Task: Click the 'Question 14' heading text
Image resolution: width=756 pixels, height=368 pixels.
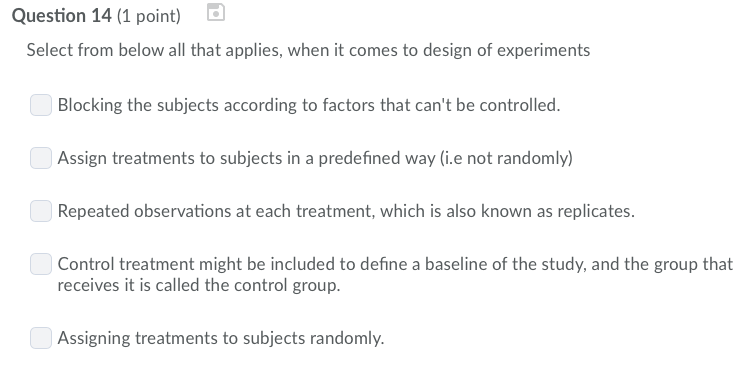Action: click(x=62, y=16)
